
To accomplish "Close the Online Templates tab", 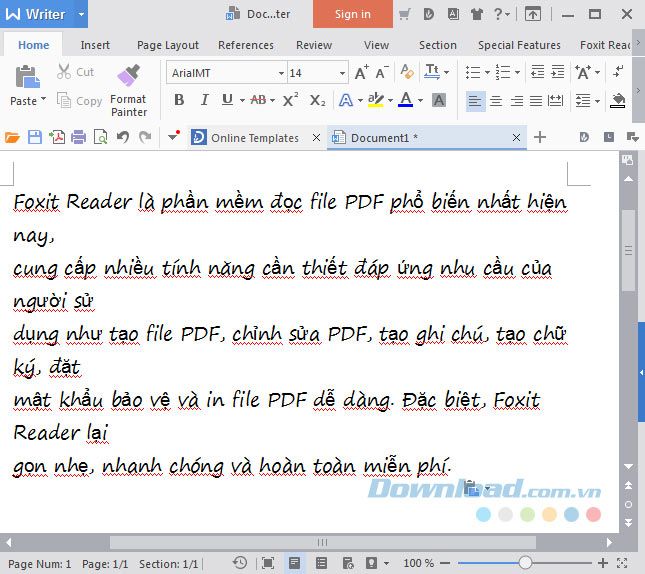I will click(x=317, y=138).
